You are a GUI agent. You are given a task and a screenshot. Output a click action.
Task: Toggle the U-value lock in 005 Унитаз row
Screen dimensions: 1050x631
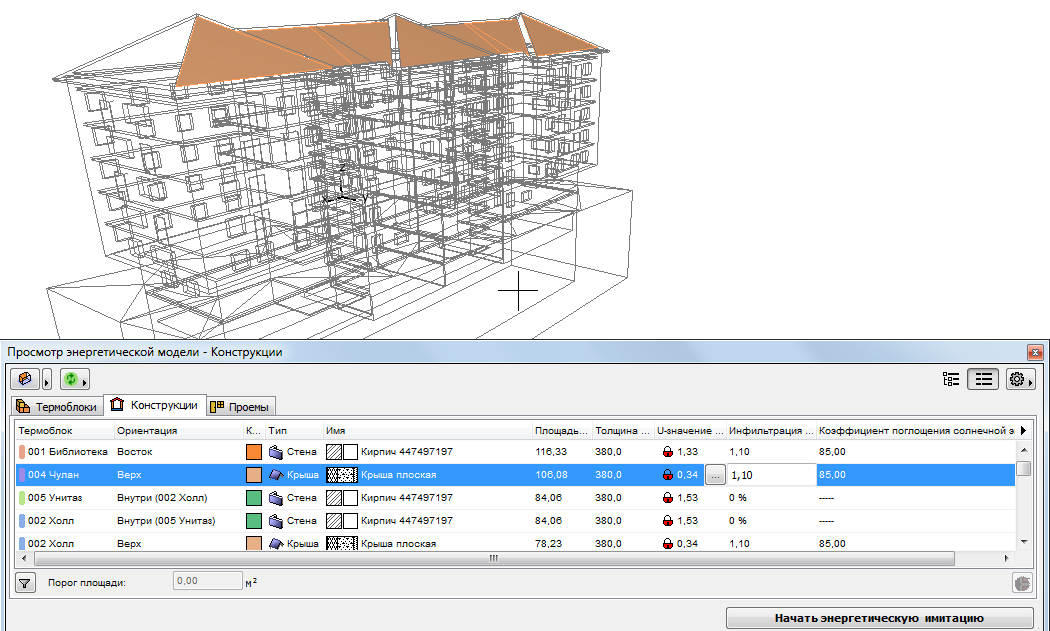(668, 497)
